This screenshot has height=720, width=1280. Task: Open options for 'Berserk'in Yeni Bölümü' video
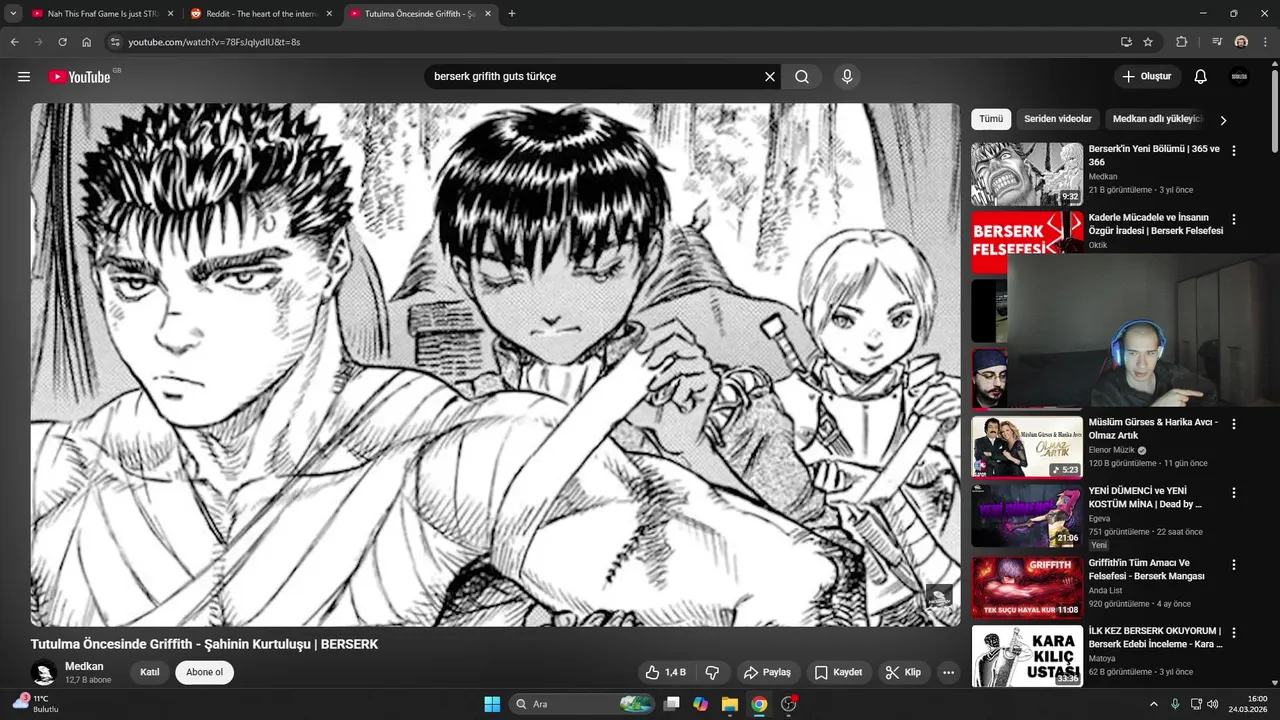click(x=1234, y=151)
